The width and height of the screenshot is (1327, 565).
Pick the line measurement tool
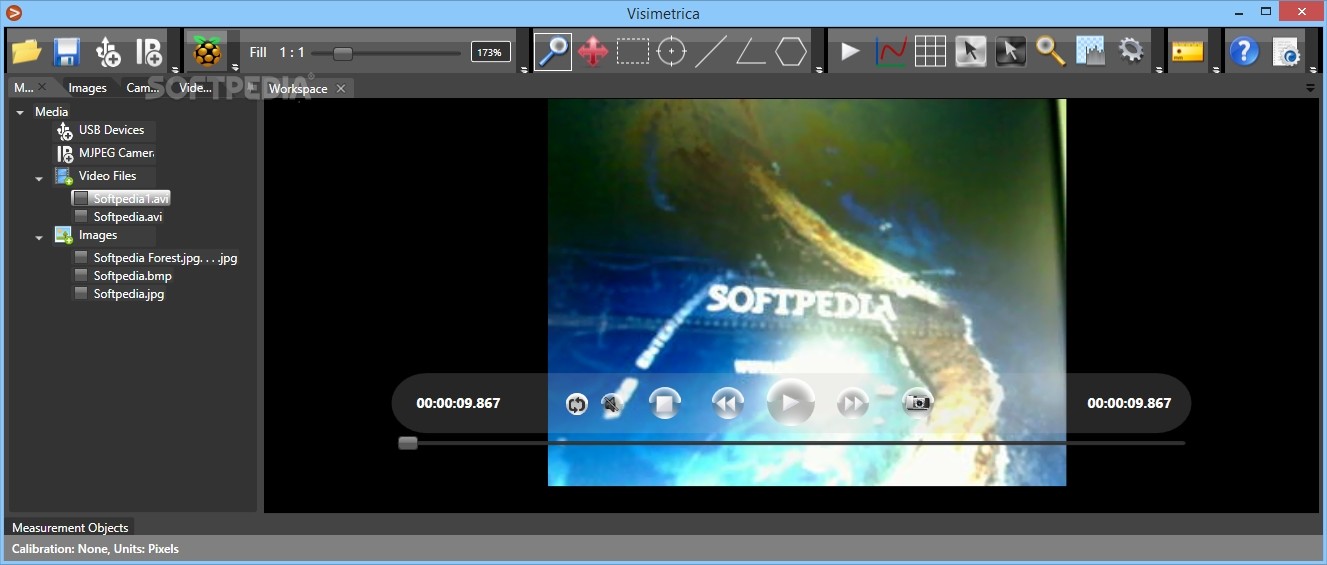click(711, 51)
